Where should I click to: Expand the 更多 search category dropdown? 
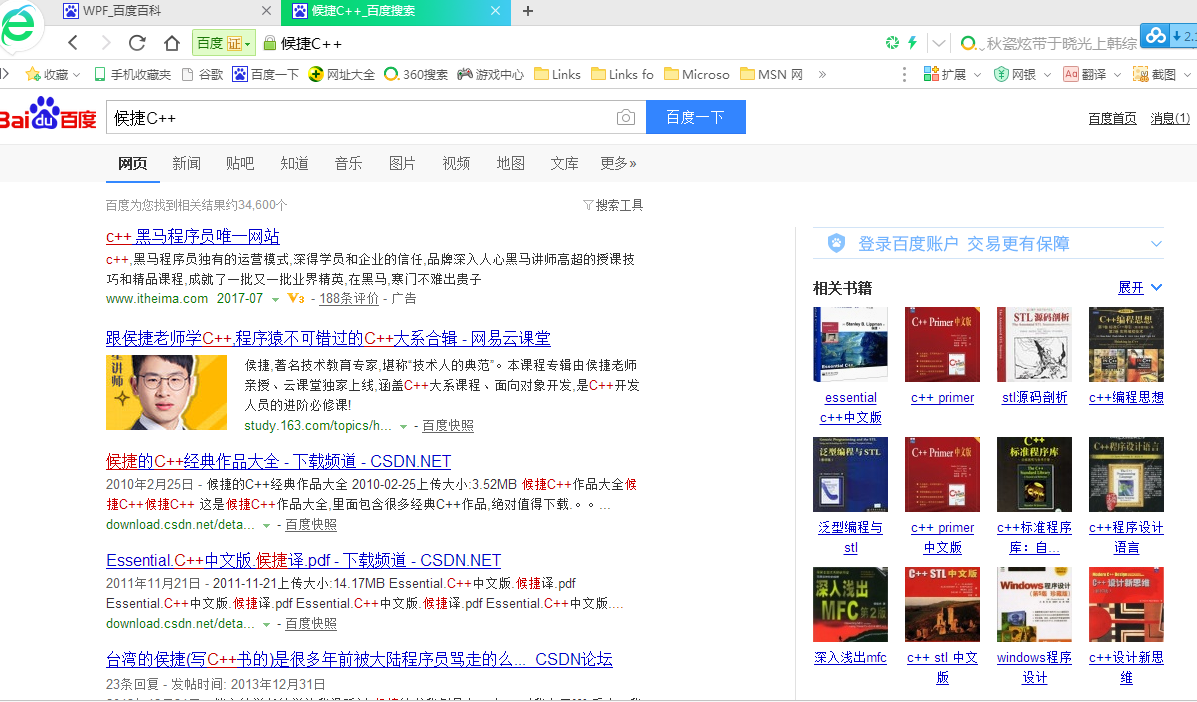pyautogui.click(x=617, y=163)
